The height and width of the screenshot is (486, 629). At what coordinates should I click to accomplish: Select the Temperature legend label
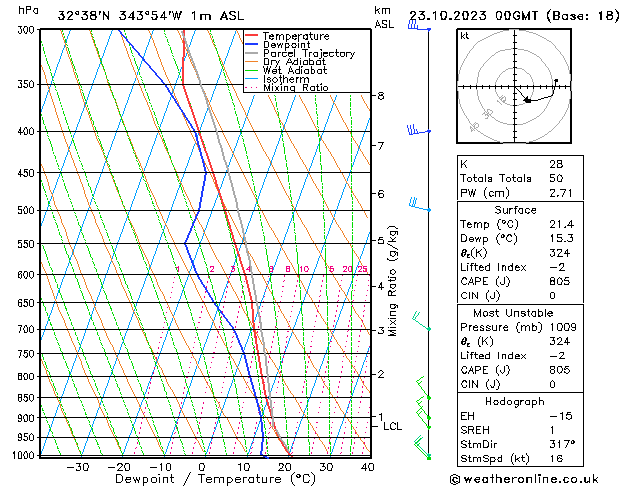[x=296, y=36]
